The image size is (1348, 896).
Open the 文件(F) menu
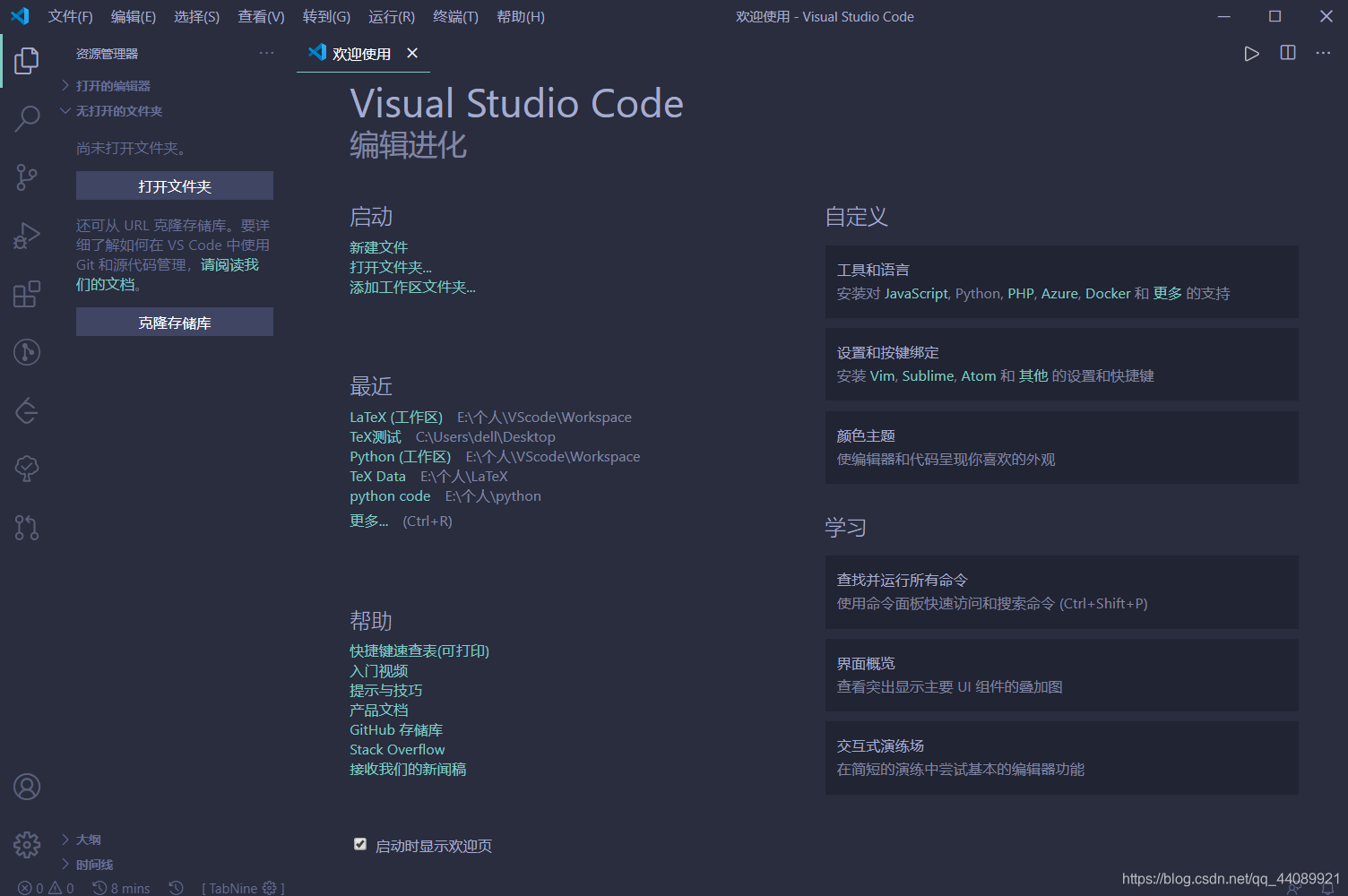point(70,17)
